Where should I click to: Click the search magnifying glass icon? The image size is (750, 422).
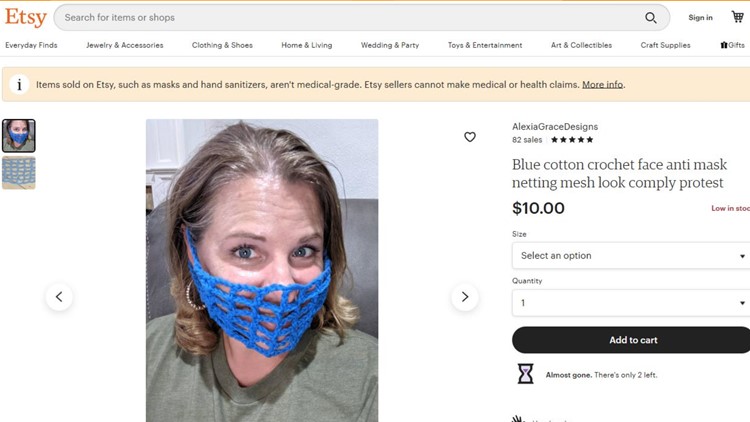click(651, 18)
